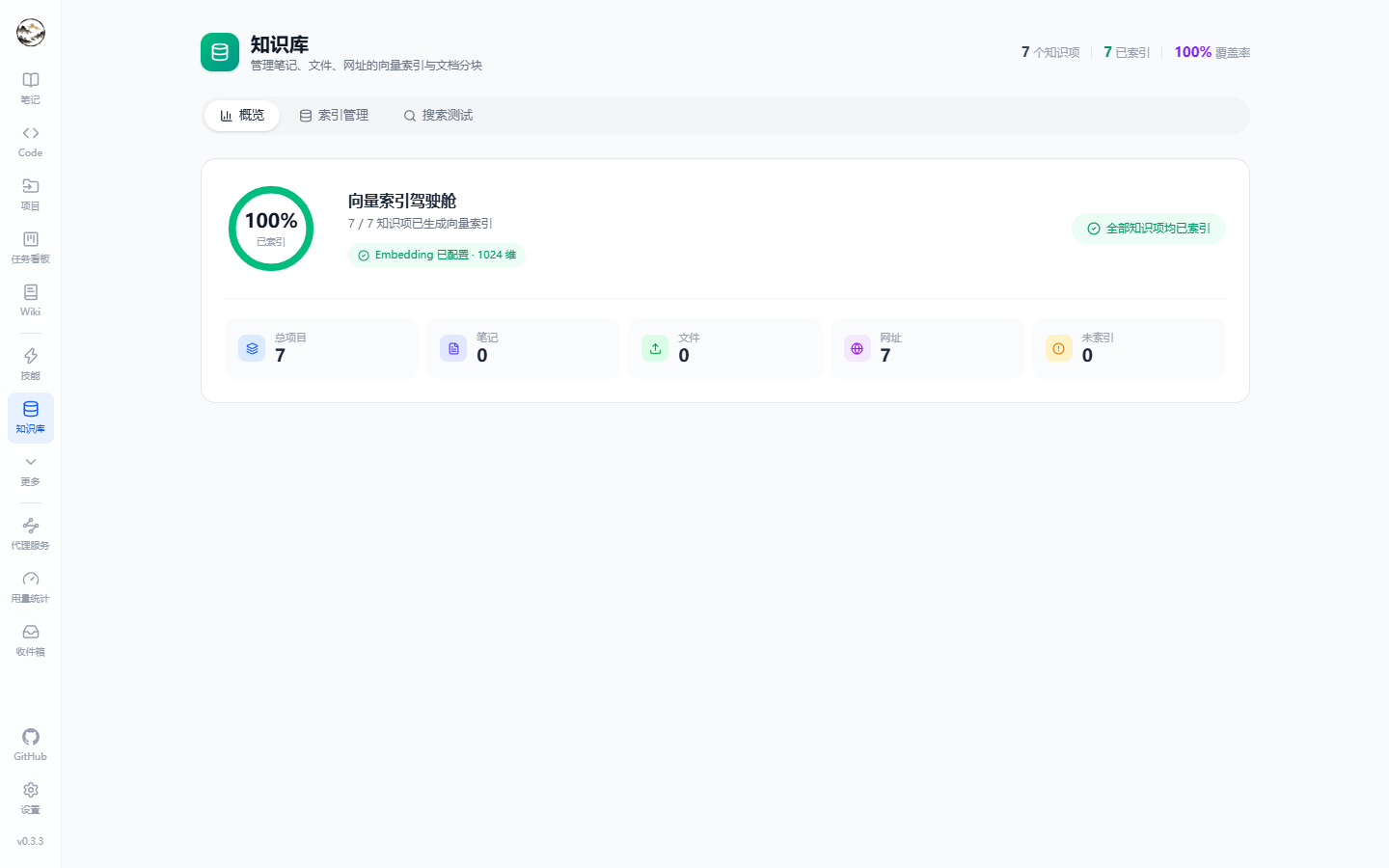Open 代理服务 proxy service in sidebar
The image size is (1389, 868).
pos(31,533)
